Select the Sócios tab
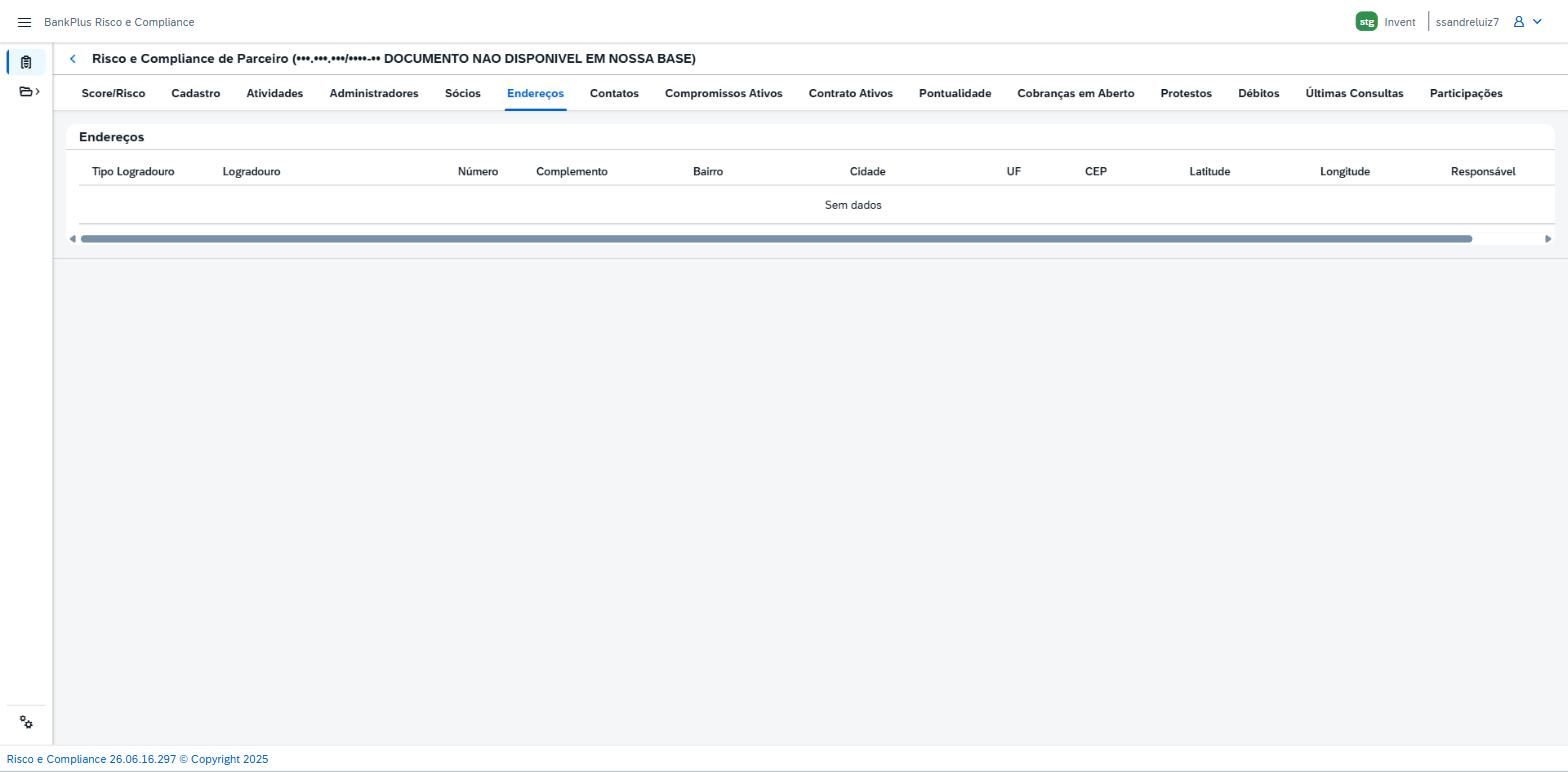1568x772 pixels. click(x=463, y=93)
